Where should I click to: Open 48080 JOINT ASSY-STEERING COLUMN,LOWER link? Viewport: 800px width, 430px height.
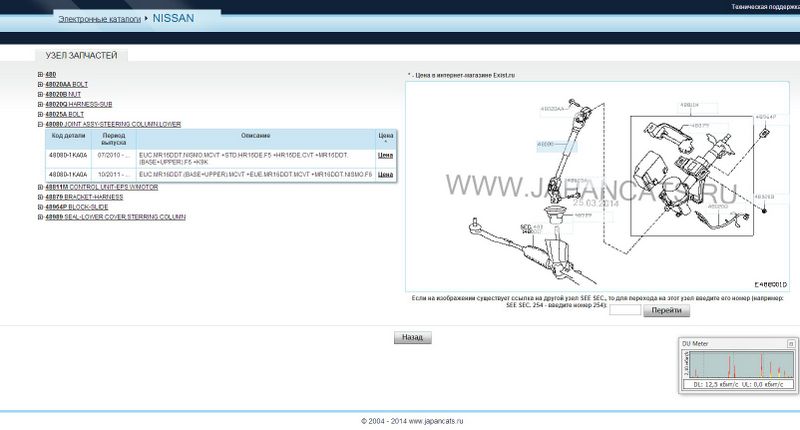click(113, 124)
